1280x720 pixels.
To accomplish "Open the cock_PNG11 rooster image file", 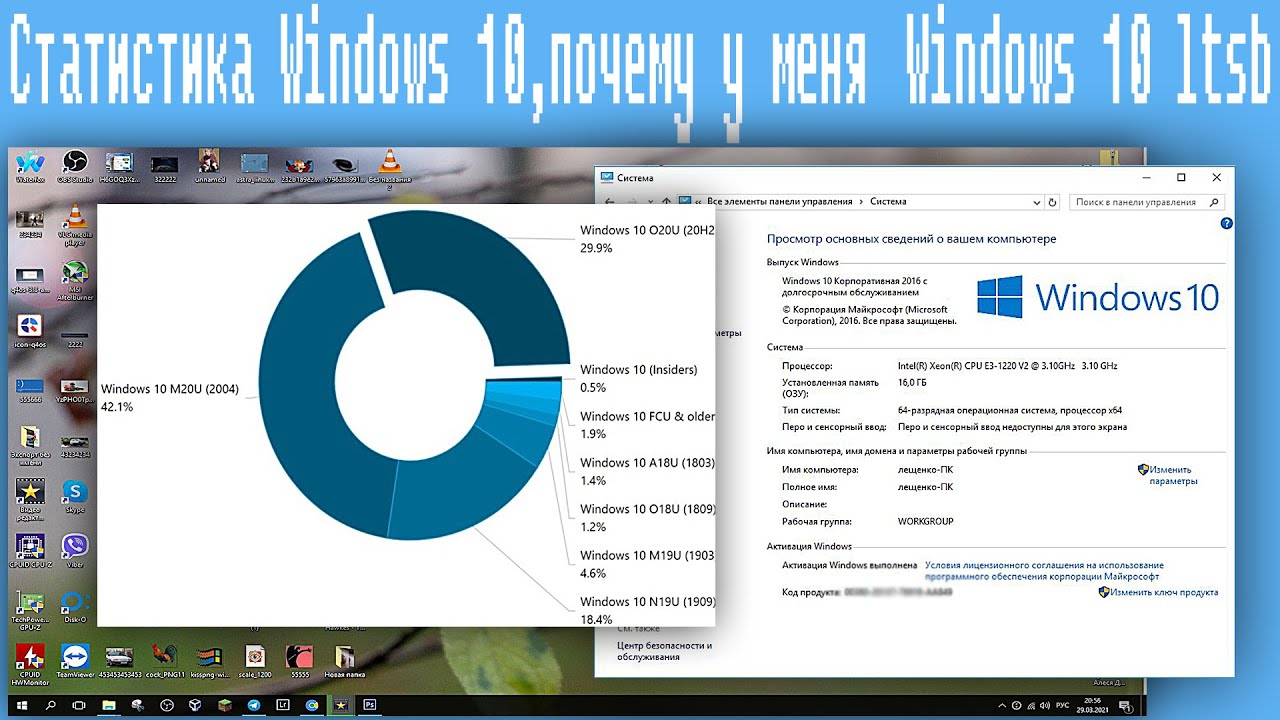I will [x=165, y=661].
